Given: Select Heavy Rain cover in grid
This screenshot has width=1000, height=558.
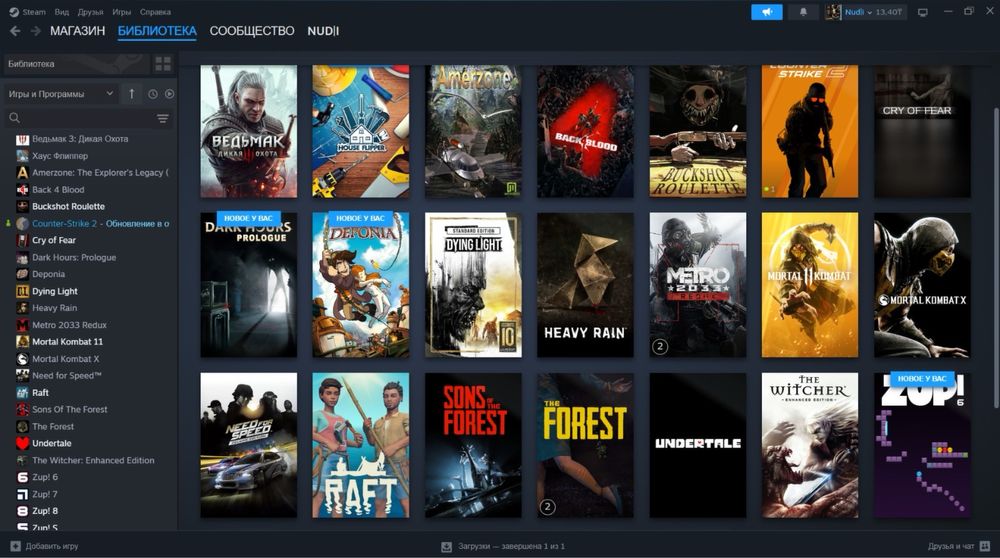Looking at the screenshot, I should [x=585, y=284].
